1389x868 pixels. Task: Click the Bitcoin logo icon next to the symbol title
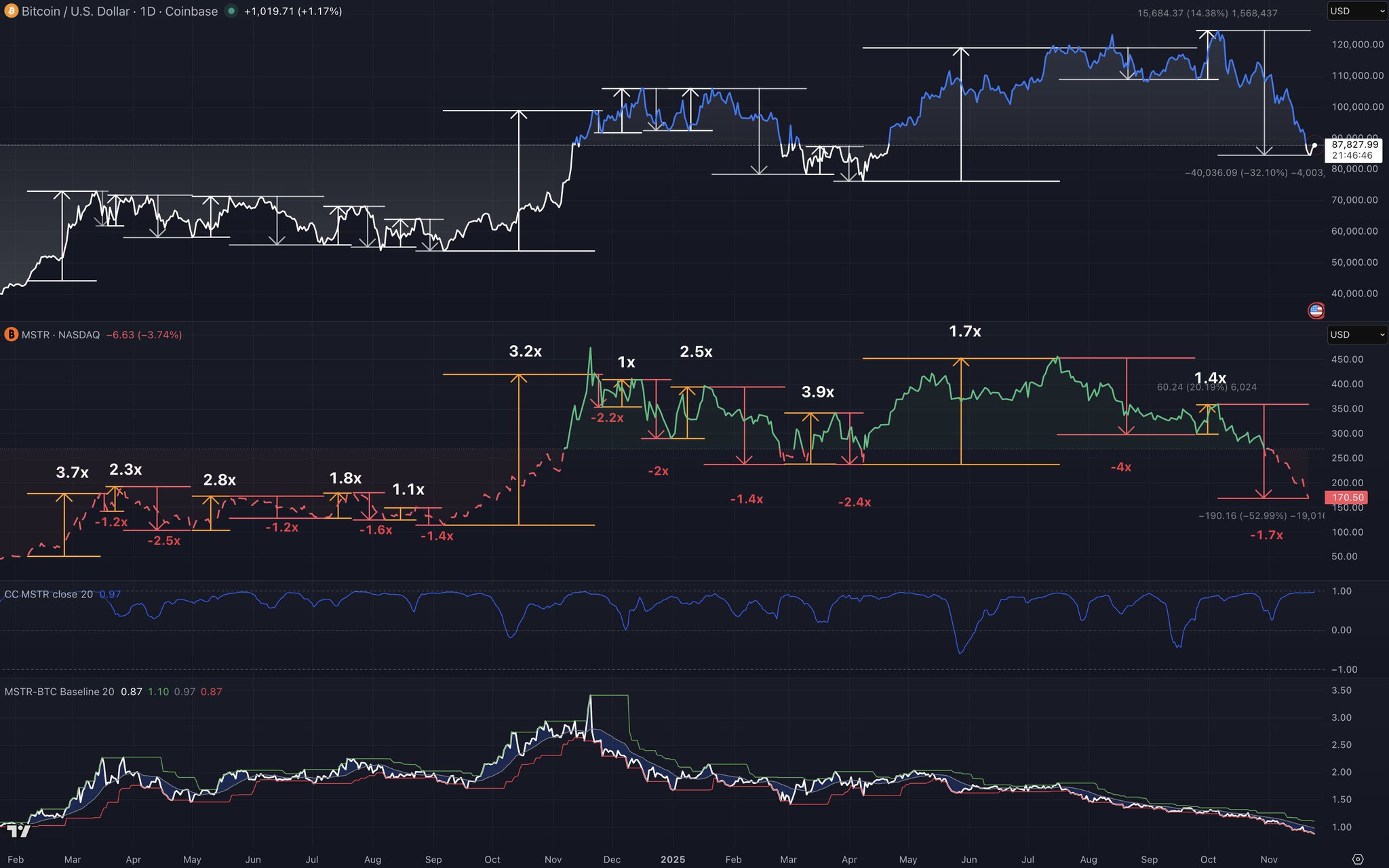[11, 12]
